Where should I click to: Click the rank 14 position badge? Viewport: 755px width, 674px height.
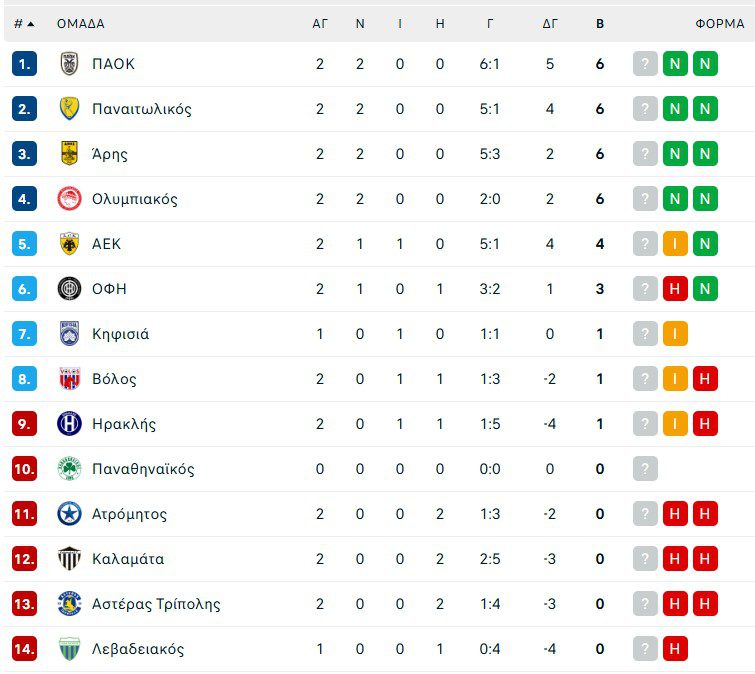coord(25,649)
